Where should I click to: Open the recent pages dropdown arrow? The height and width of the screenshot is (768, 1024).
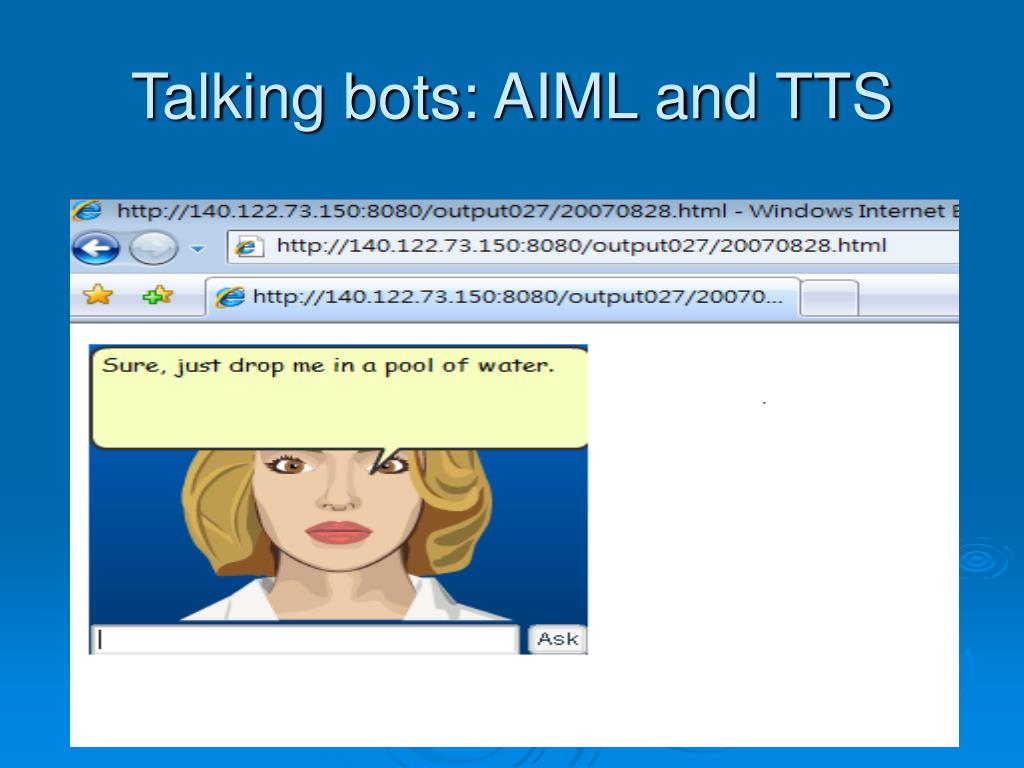197,249
